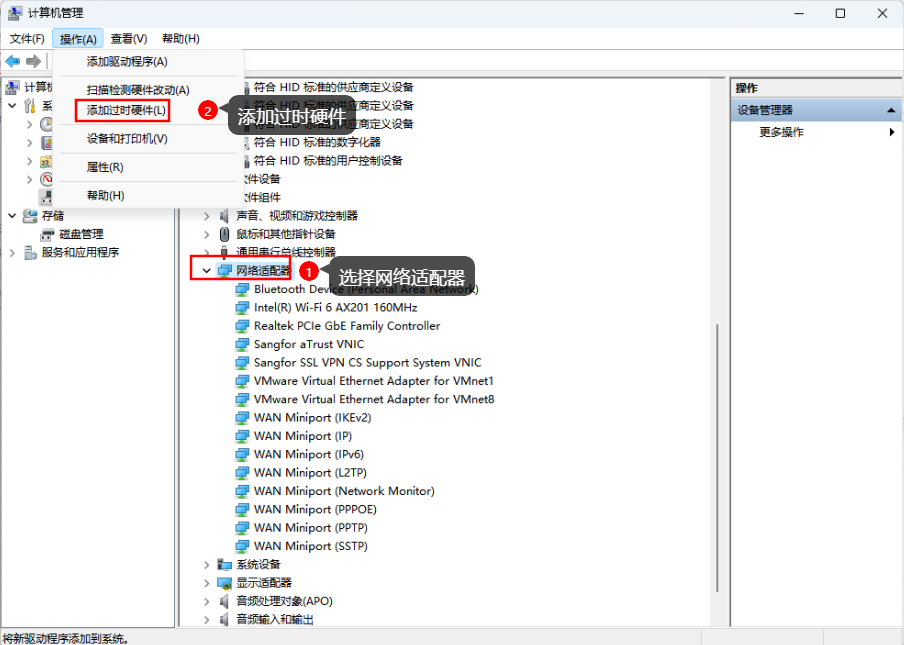This screenshot has width=904, height=645.
Task: Click the VMware VMnet8 adapter icon
Action: tap(242, 399)
